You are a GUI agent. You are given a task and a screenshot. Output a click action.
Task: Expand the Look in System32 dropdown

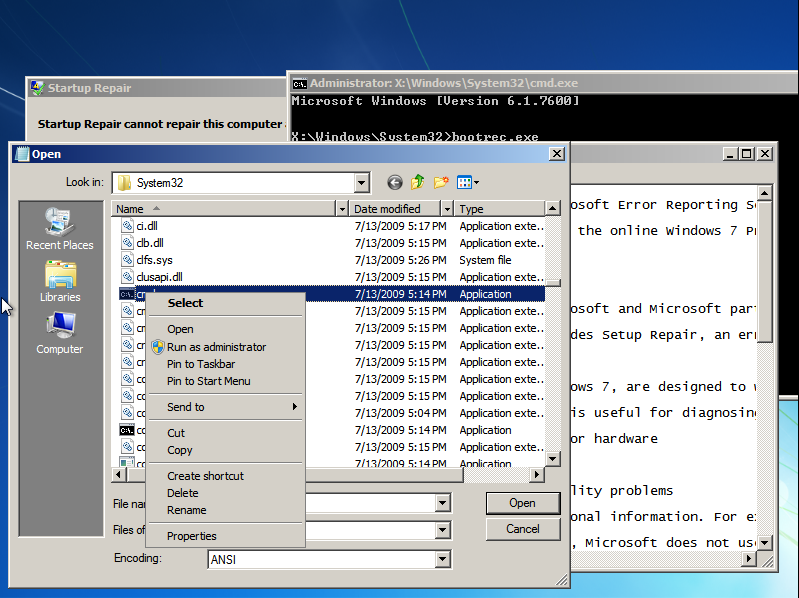click(361, 183)
